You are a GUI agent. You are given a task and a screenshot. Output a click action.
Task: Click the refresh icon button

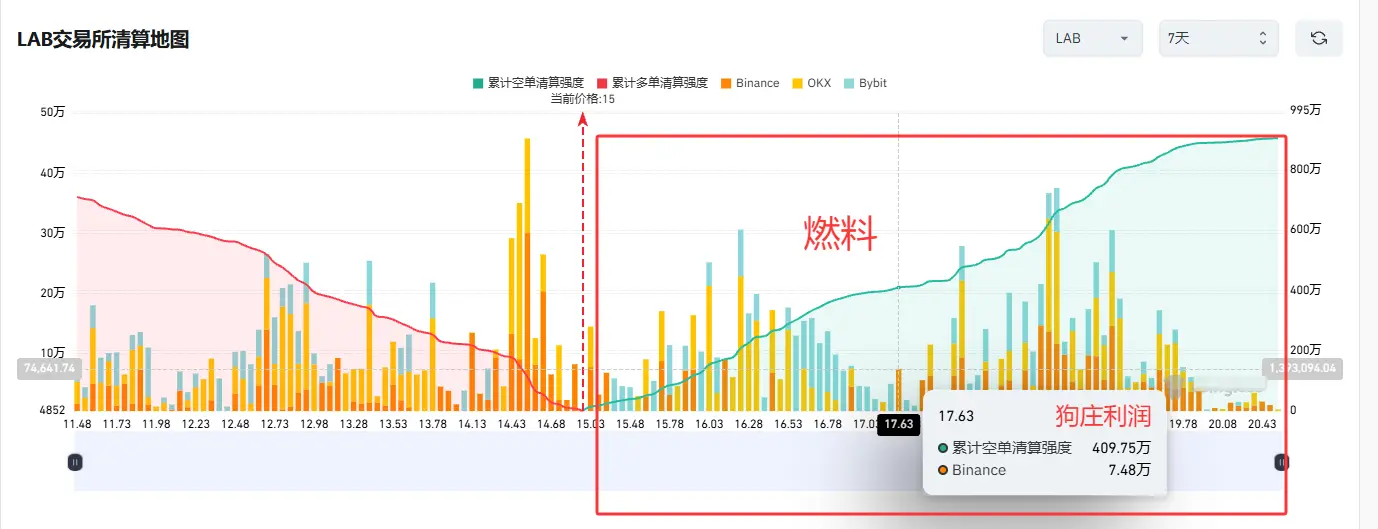1318,38
